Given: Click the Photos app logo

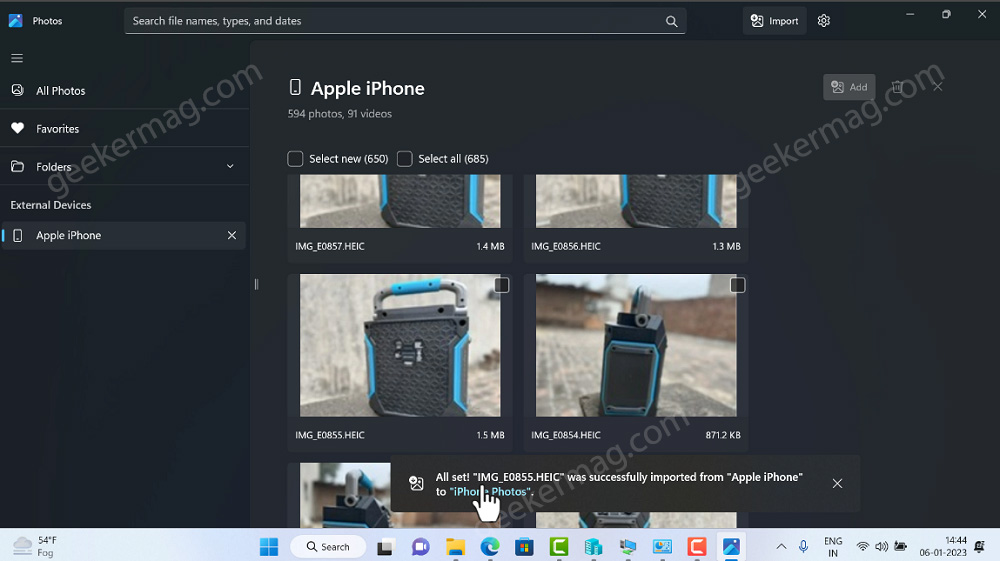Looking at the screenshot, I should (x=16, y=21).
